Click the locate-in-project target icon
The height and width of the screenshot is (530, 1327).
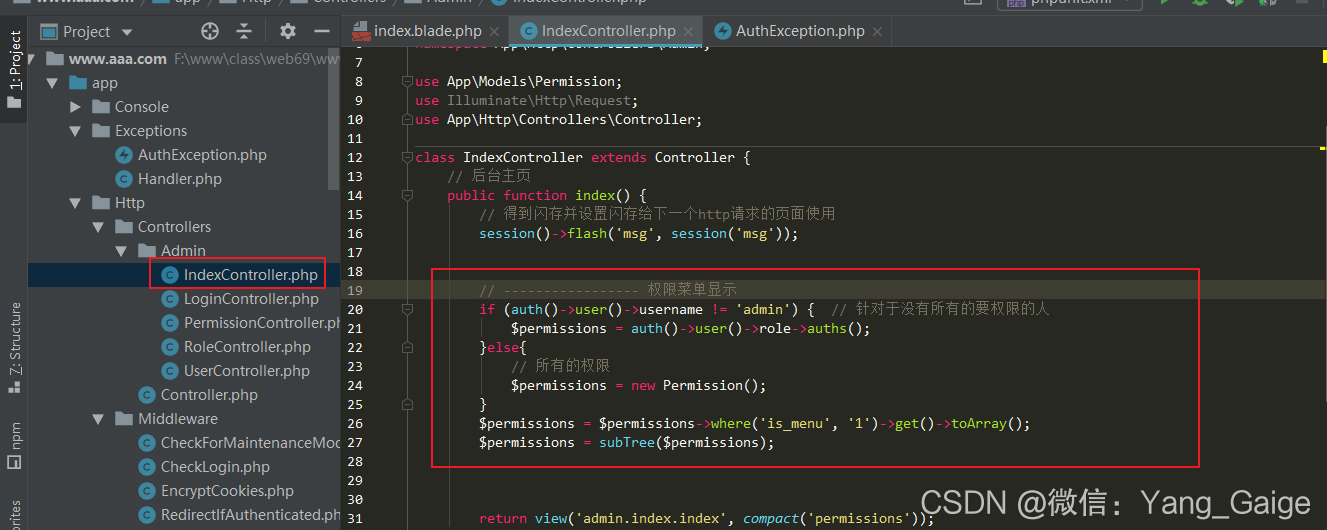pyautogui.click(x=209, y=31)
